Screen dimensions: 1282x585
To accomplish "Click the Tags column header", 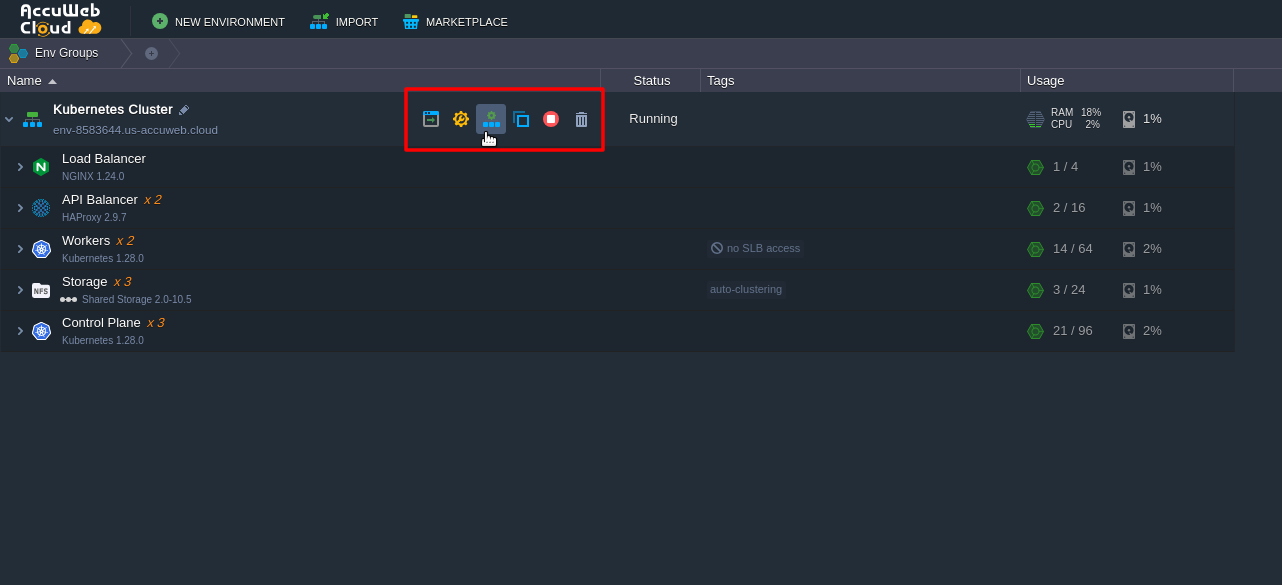I will pyautogui.click(x=860, y=80).
